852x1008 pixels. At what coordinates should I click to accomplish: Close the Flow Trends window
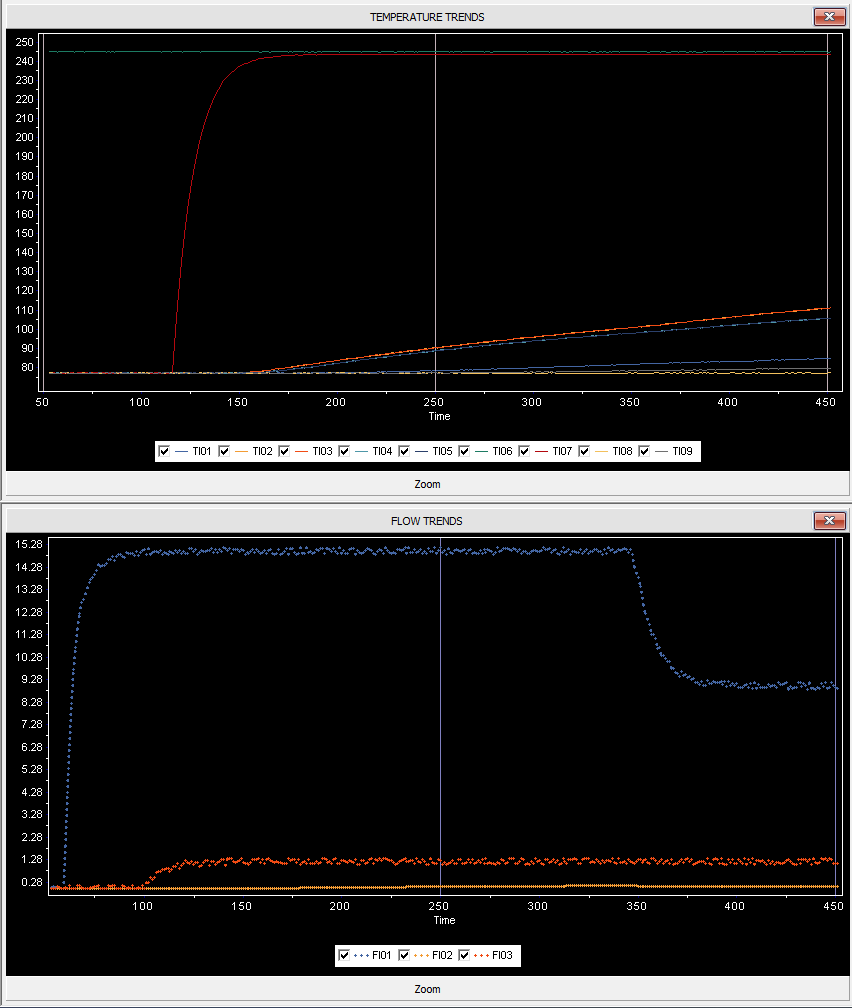829,521
